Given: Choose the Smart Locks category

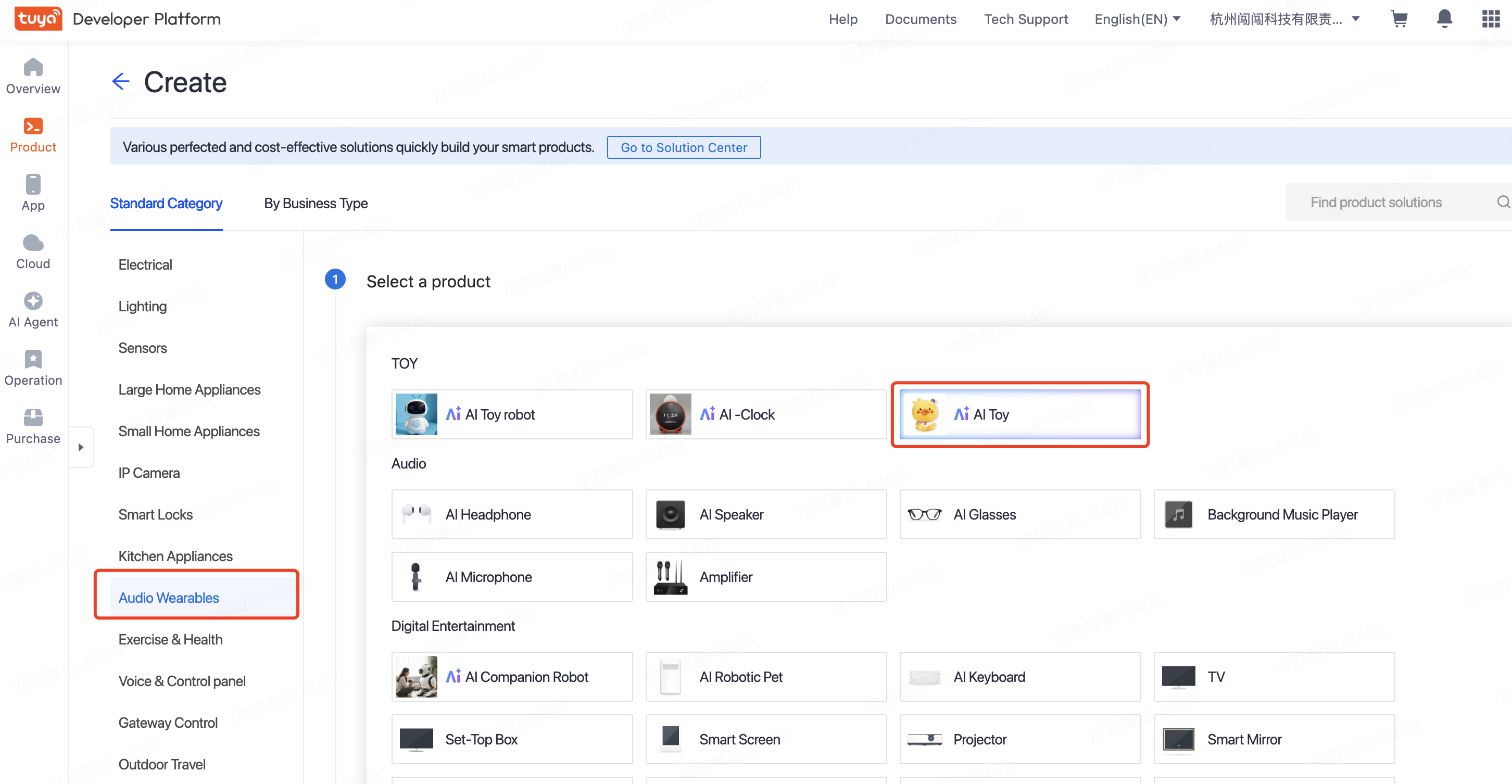Looking at the screenshot, I should (x=156, y=515).
